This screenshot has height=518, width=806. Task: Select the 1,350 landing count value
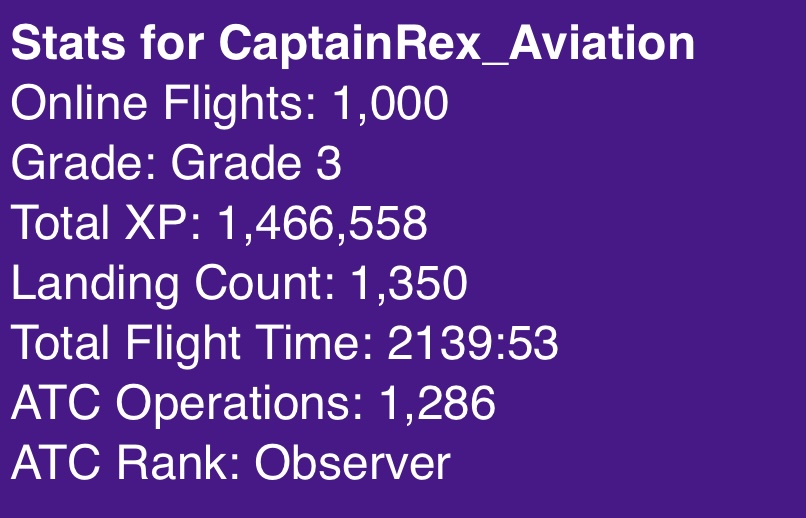pyautogui.click(x=409, y=283)
